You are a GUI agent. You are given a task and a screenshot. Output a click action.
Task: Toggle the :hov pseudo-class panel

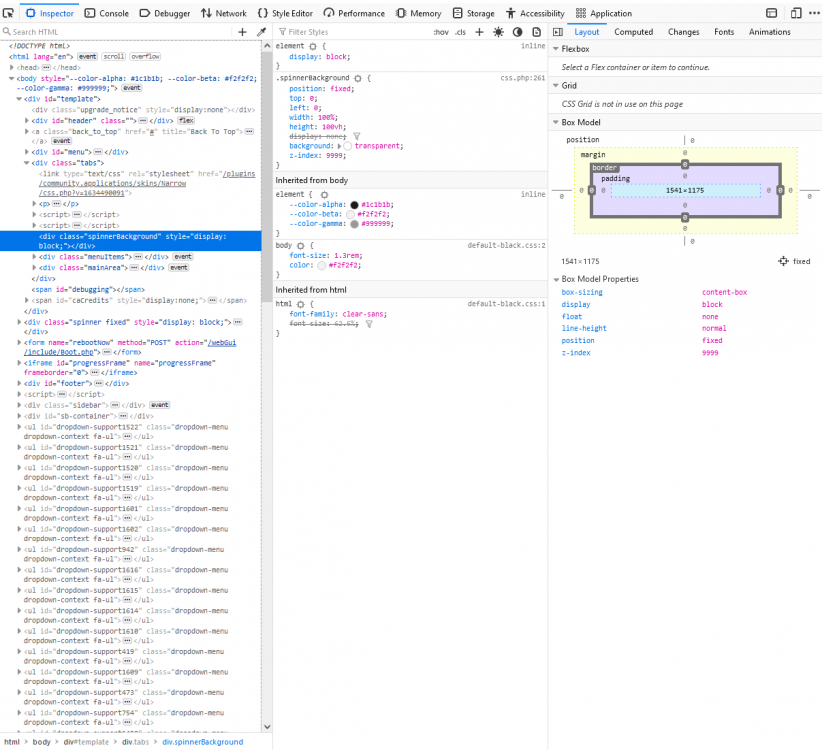click(441, 32)
